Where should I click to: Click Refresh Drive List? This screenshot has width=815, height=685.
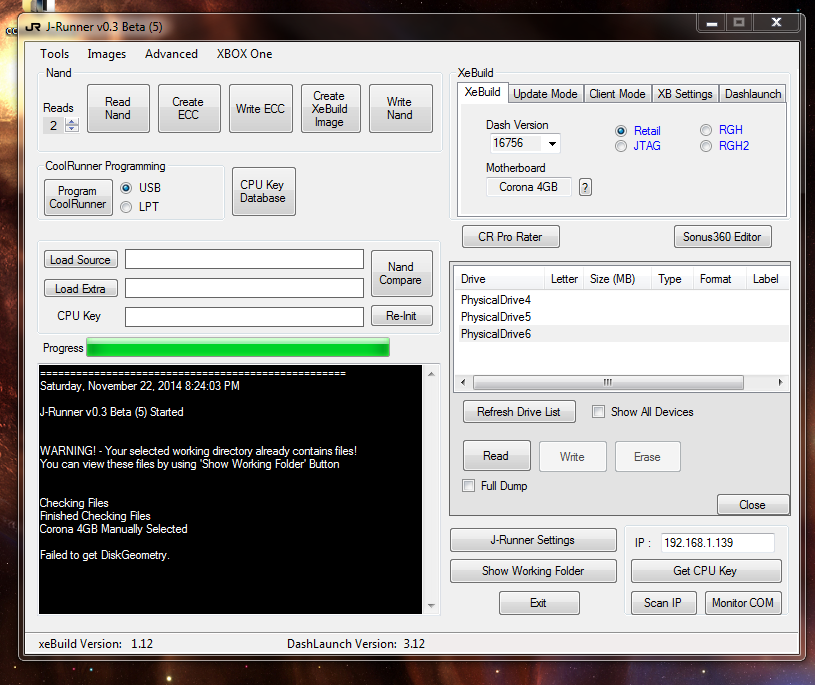tap(519, 412)
